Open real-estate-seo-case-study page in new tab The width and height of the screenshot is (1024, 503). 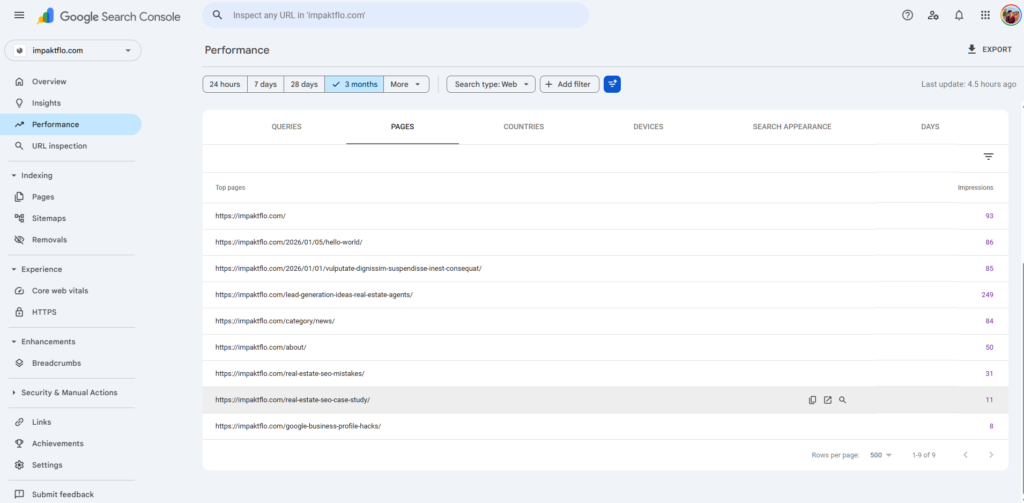pyautogui.click(x=827, y=400)
